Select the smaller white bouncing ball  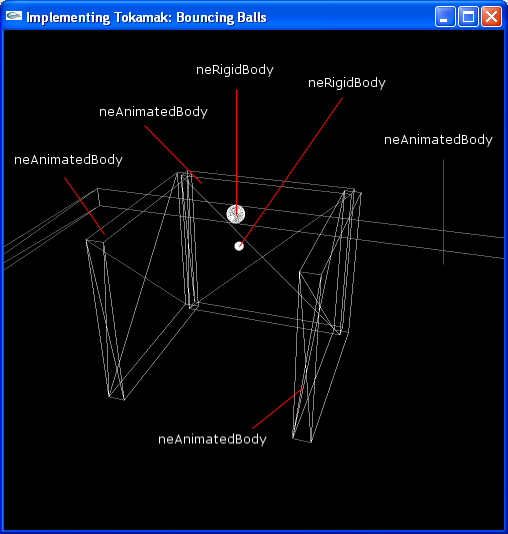coord(239,246)
